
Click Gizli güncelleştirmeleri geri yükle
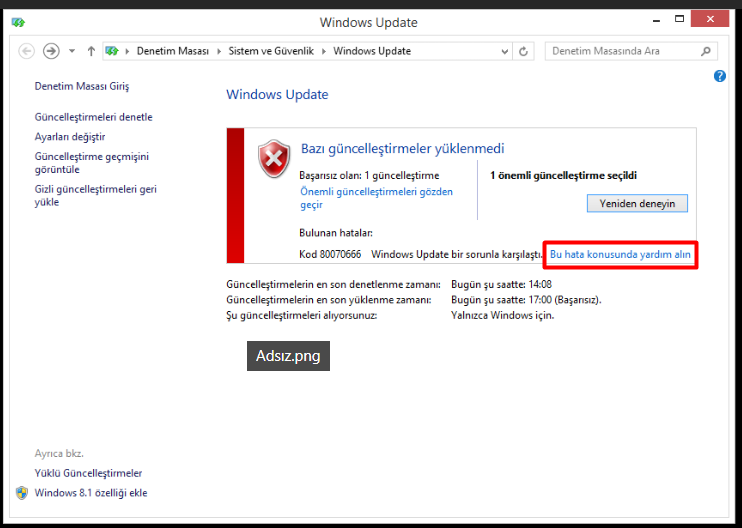[96, 195]
